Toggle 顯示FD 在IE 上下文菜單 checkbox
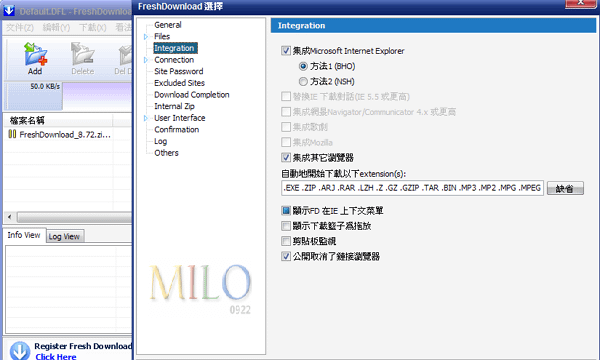This screenshot has height=360, width=600. [x=286, y=210]
